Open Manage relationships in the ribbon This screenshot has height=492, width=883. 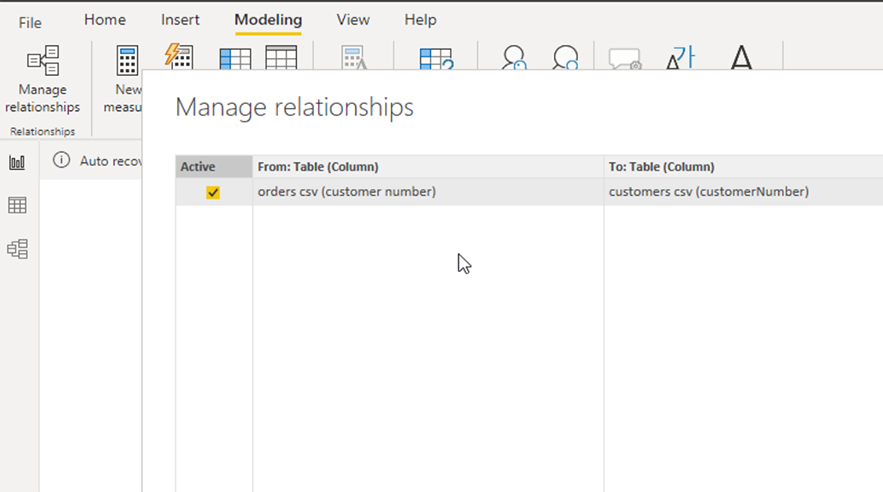pos(43,80)
